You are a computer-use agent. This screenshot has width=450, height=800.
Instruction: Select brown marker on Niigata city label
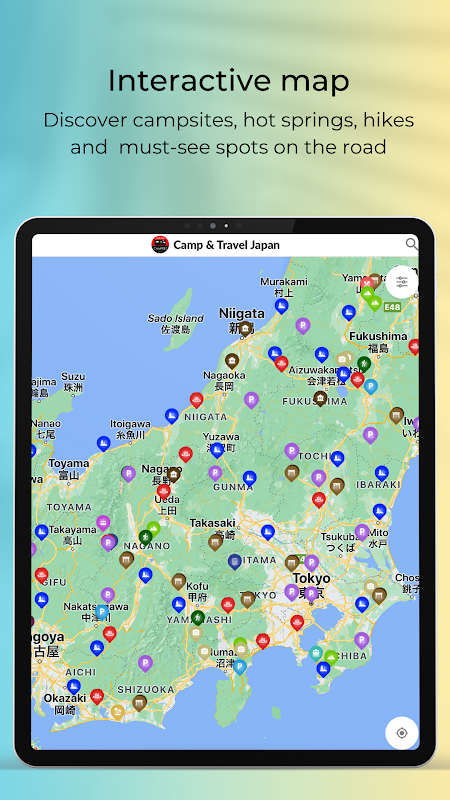coord(245,329)
